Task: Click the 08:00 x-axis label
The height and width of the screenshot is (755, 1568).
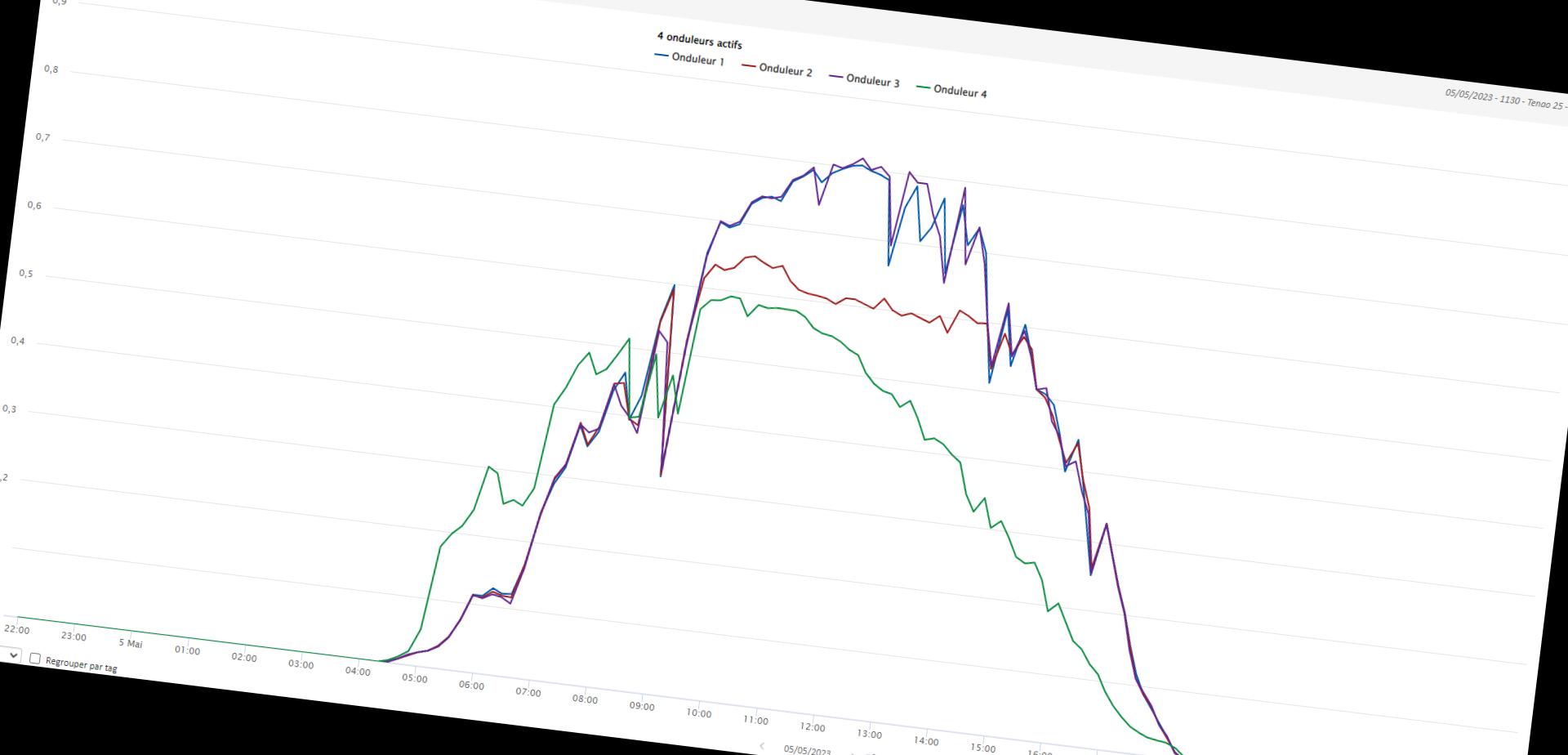Action: point(585,699)
